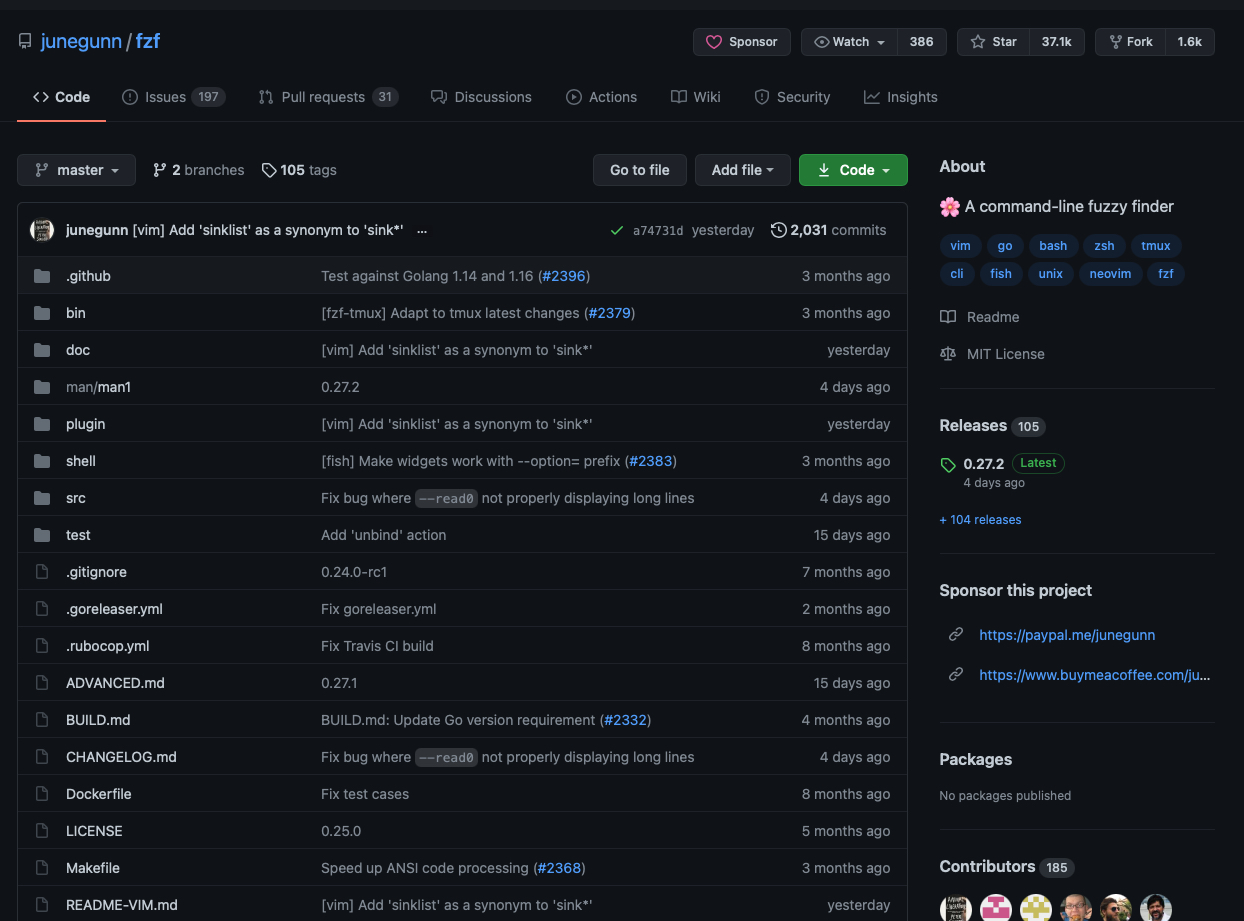Image resolution: width=1244 pixels, height=921 pixels.
Task: Open the Watch dropdown
Action: point(850,42)
